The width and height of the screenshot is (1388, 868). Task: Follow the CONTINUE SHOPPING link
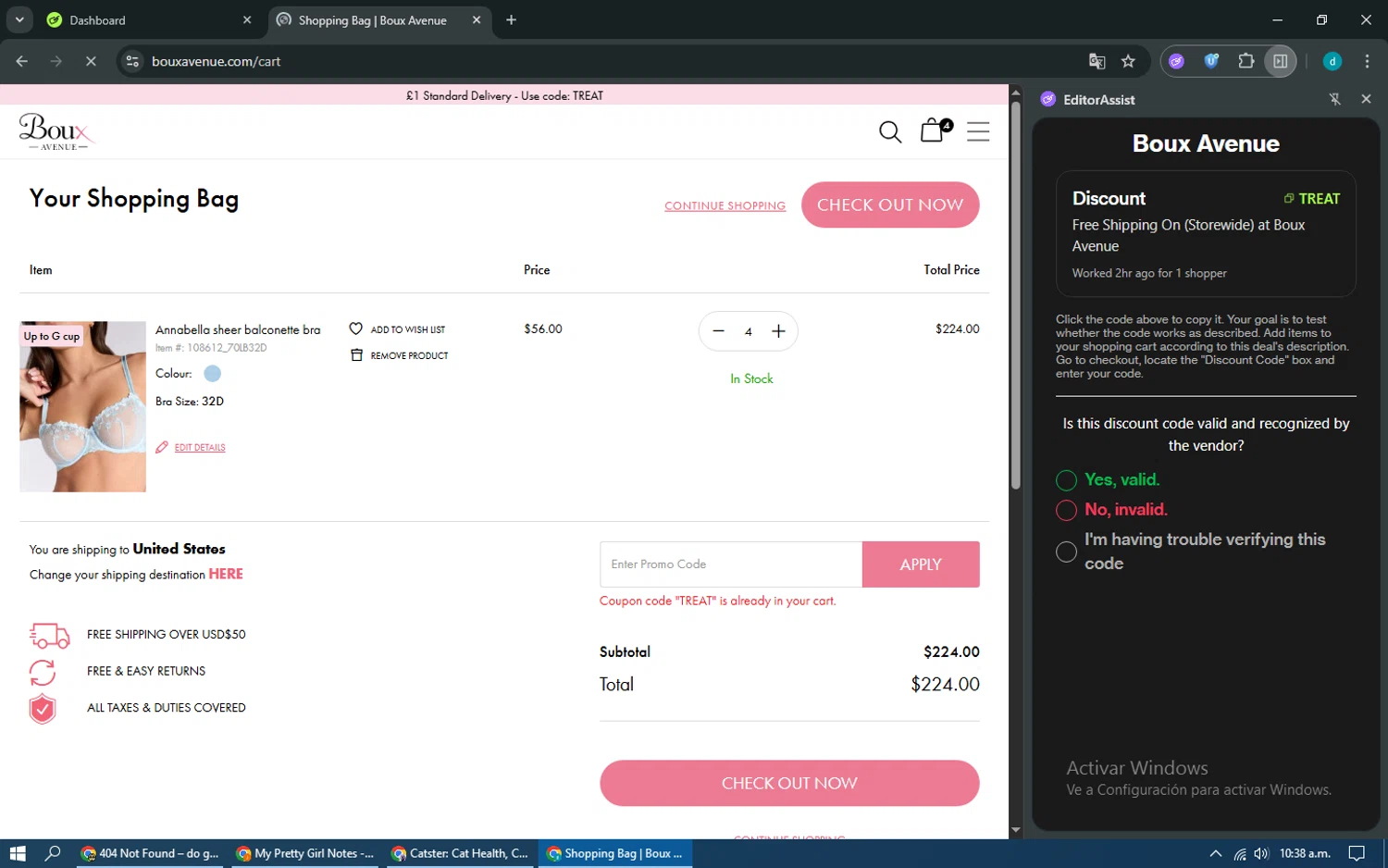point(725,205)
